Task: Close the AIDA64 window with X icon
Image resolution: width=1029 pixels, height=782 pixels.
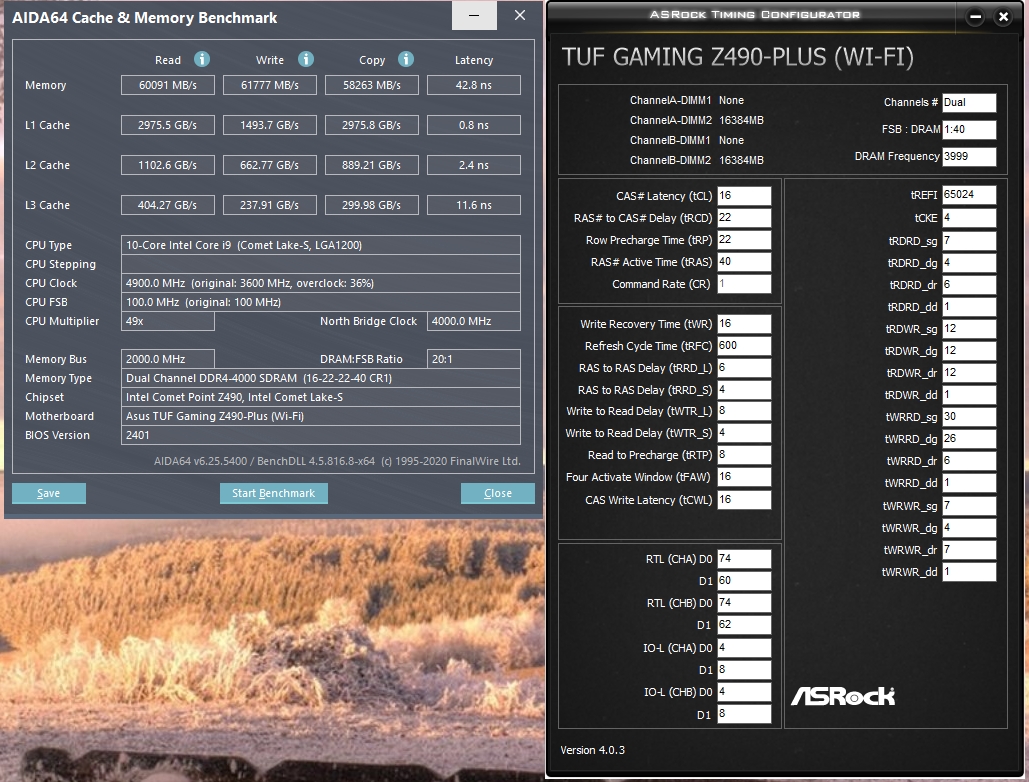Action: (x=520, y=16)
